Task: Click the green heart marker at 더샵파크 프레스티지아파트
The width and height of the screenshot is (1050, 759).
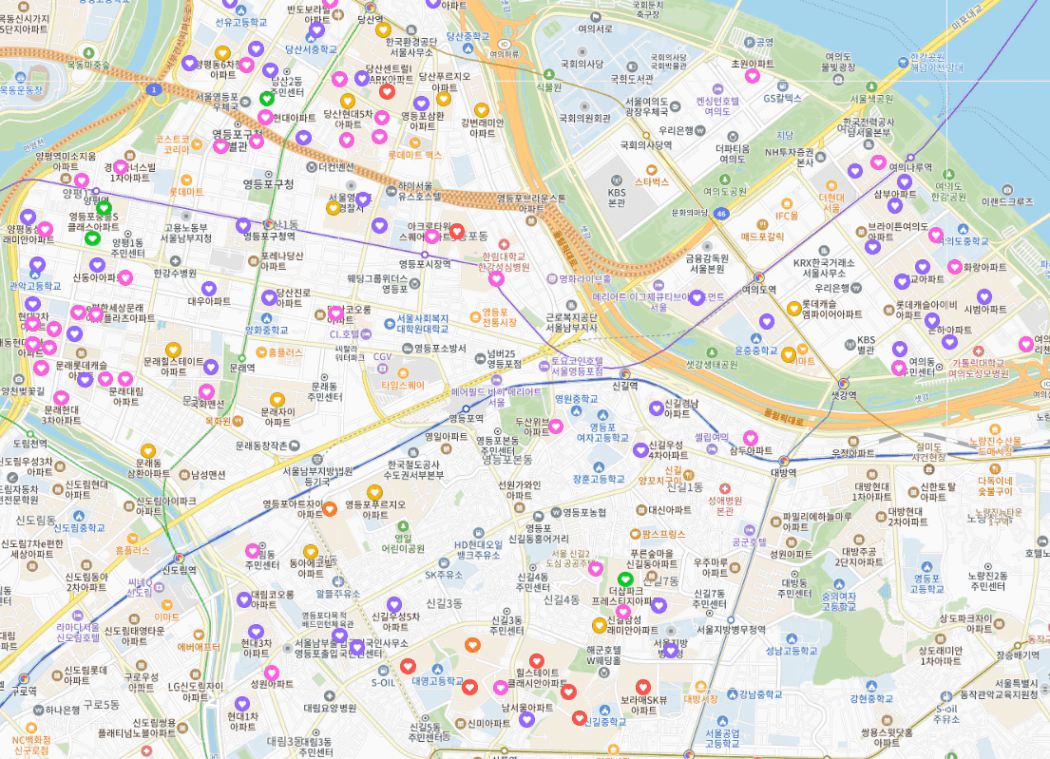Action: click(x=625, y=579)
